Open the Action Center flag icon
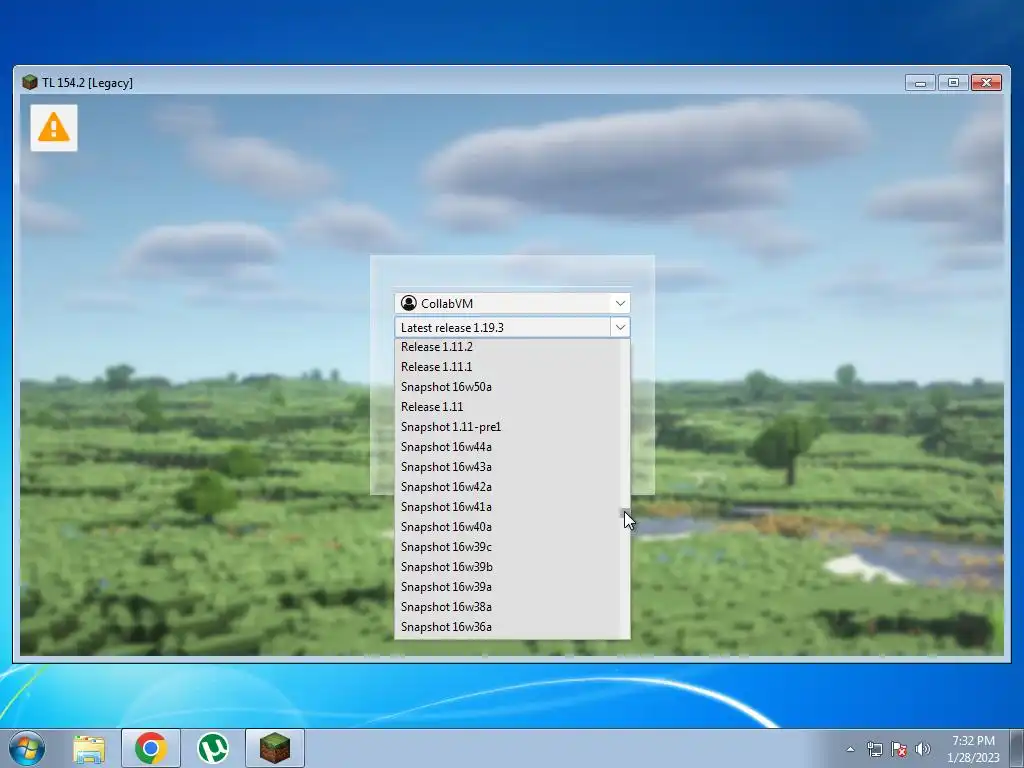The height and width of the screenshot is (768, 1024). (899, 749)
